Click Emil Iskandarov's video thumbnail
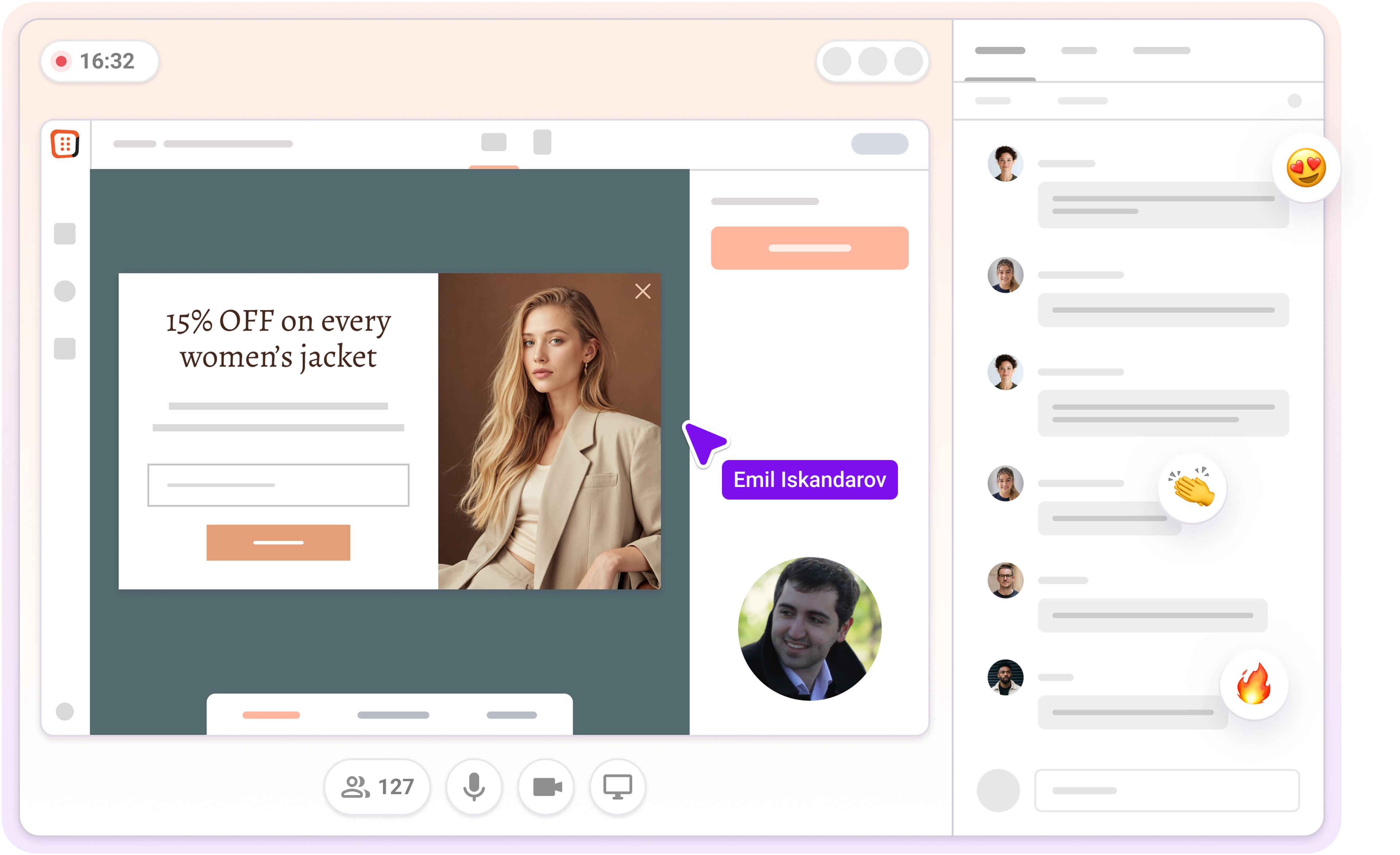1400x855 pixels. coord(809,629)
